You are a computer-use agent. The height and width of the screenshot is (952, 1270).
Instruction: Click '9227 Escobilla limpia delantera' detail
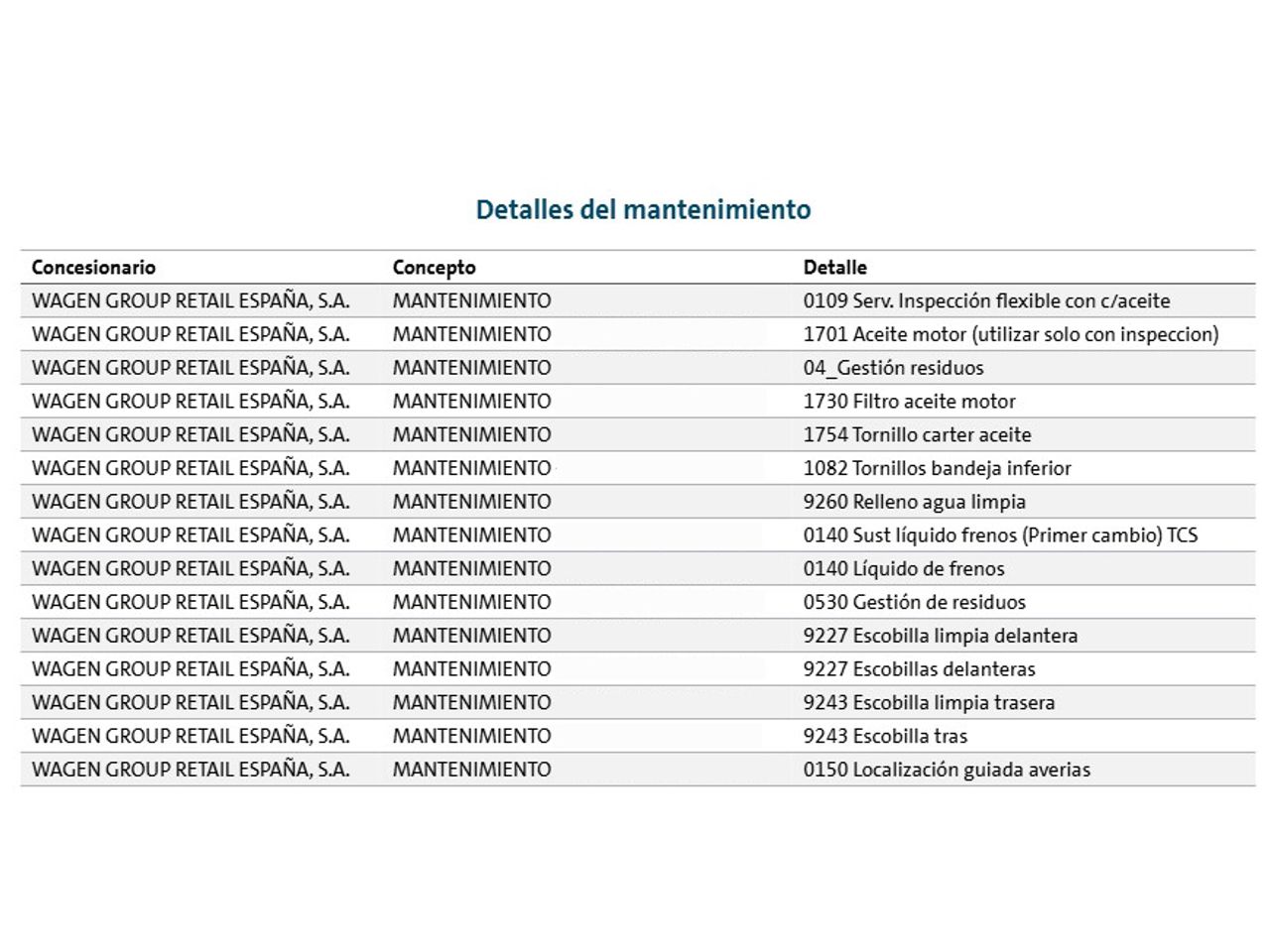[x=940, y=636]
